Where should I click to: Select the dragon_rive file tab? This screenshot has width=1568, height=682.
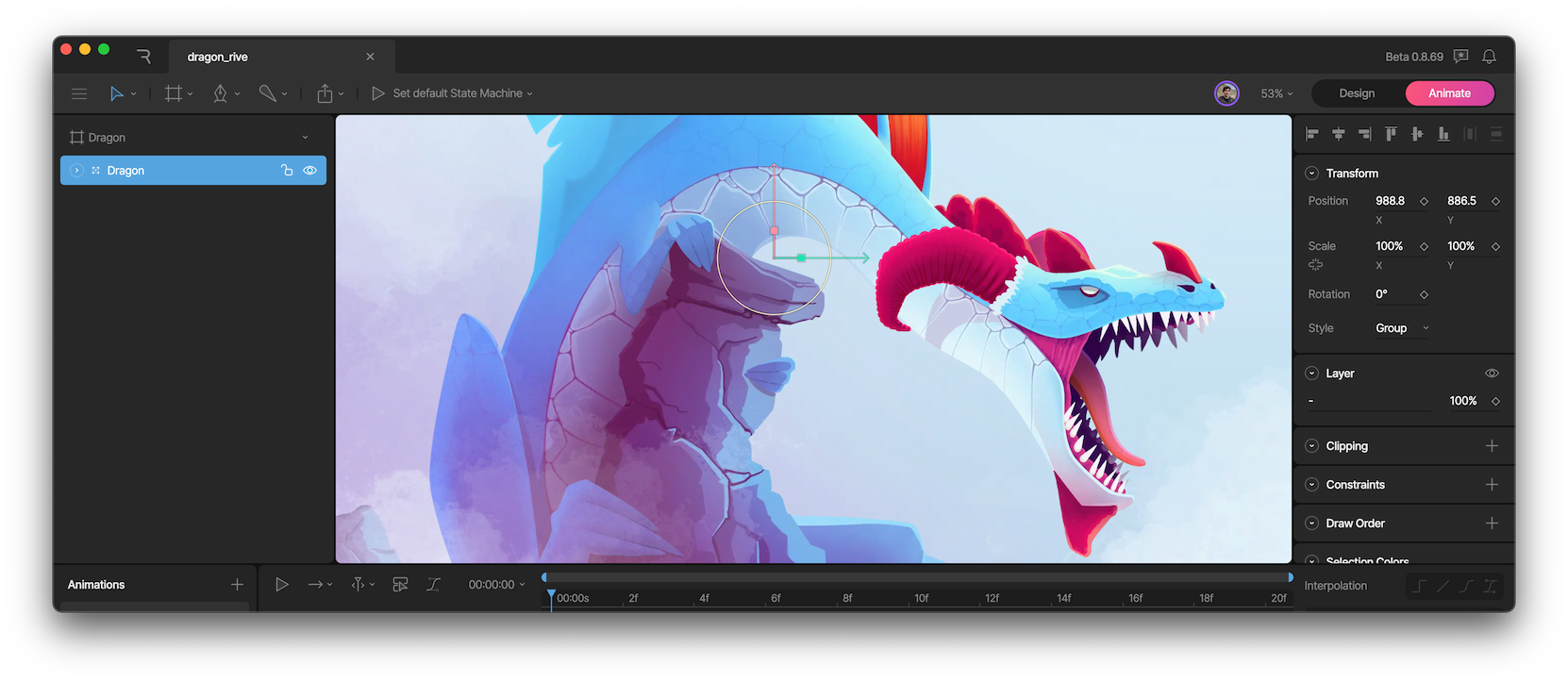(218, 57)
